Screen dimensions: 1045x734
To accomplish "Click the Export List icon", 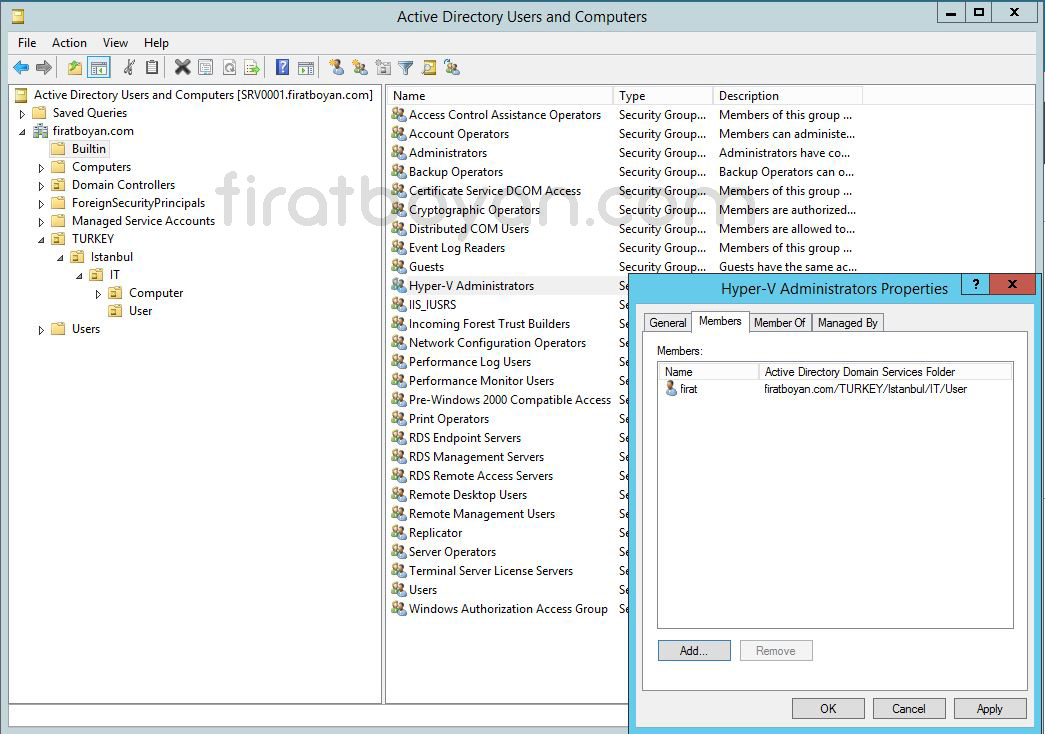I will (252, 67).
